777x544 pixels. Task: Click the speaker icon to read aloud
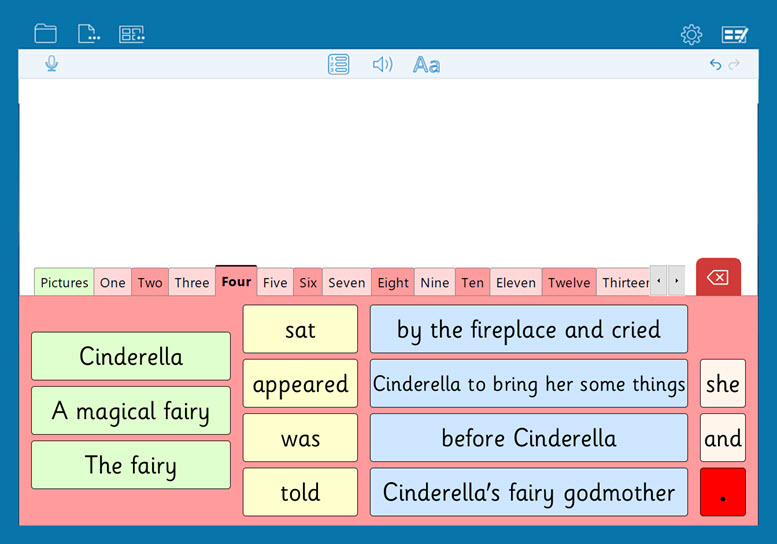382,65
